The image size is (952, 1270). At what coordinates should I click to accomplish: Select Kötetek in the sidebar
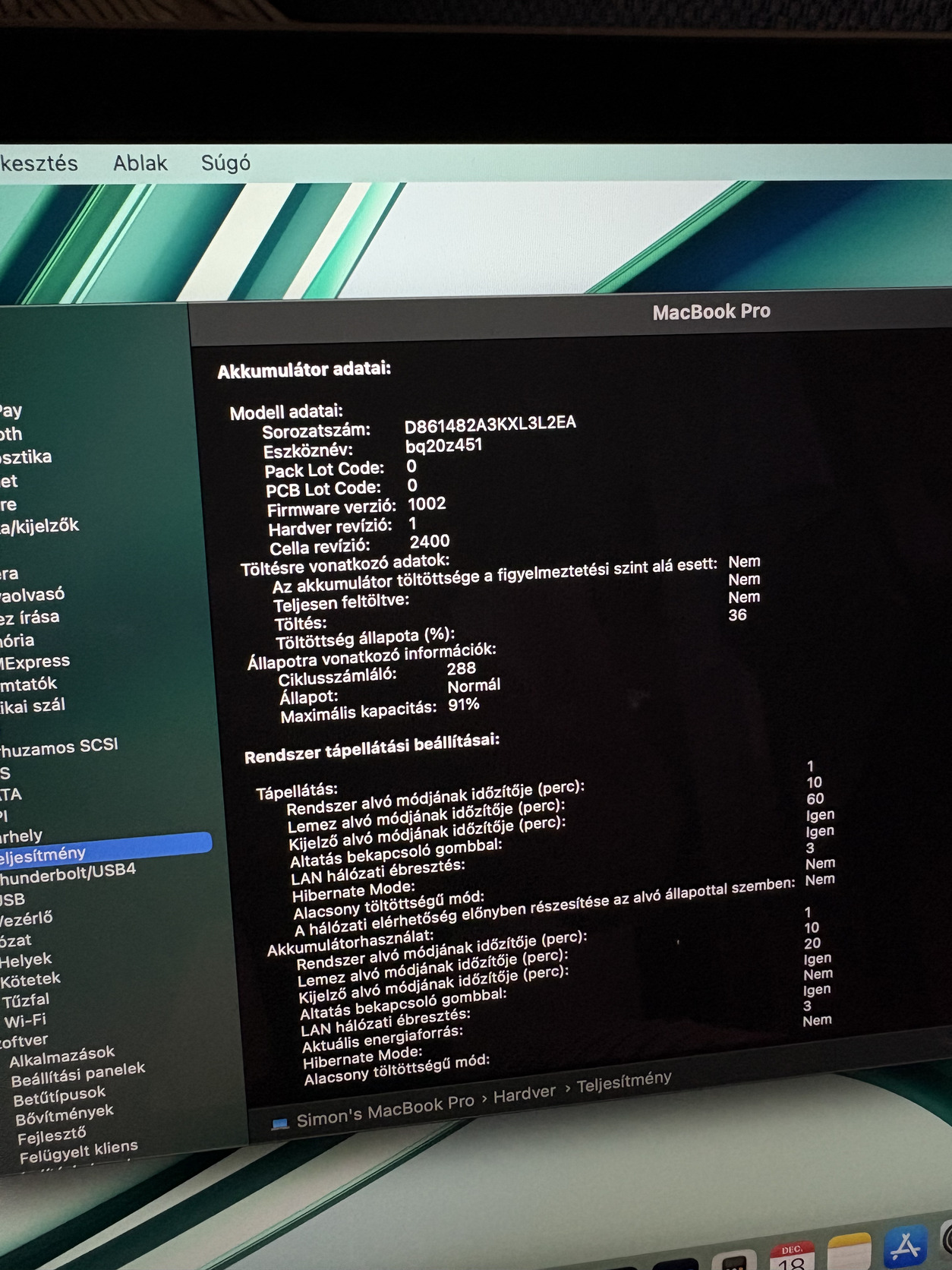30,980
